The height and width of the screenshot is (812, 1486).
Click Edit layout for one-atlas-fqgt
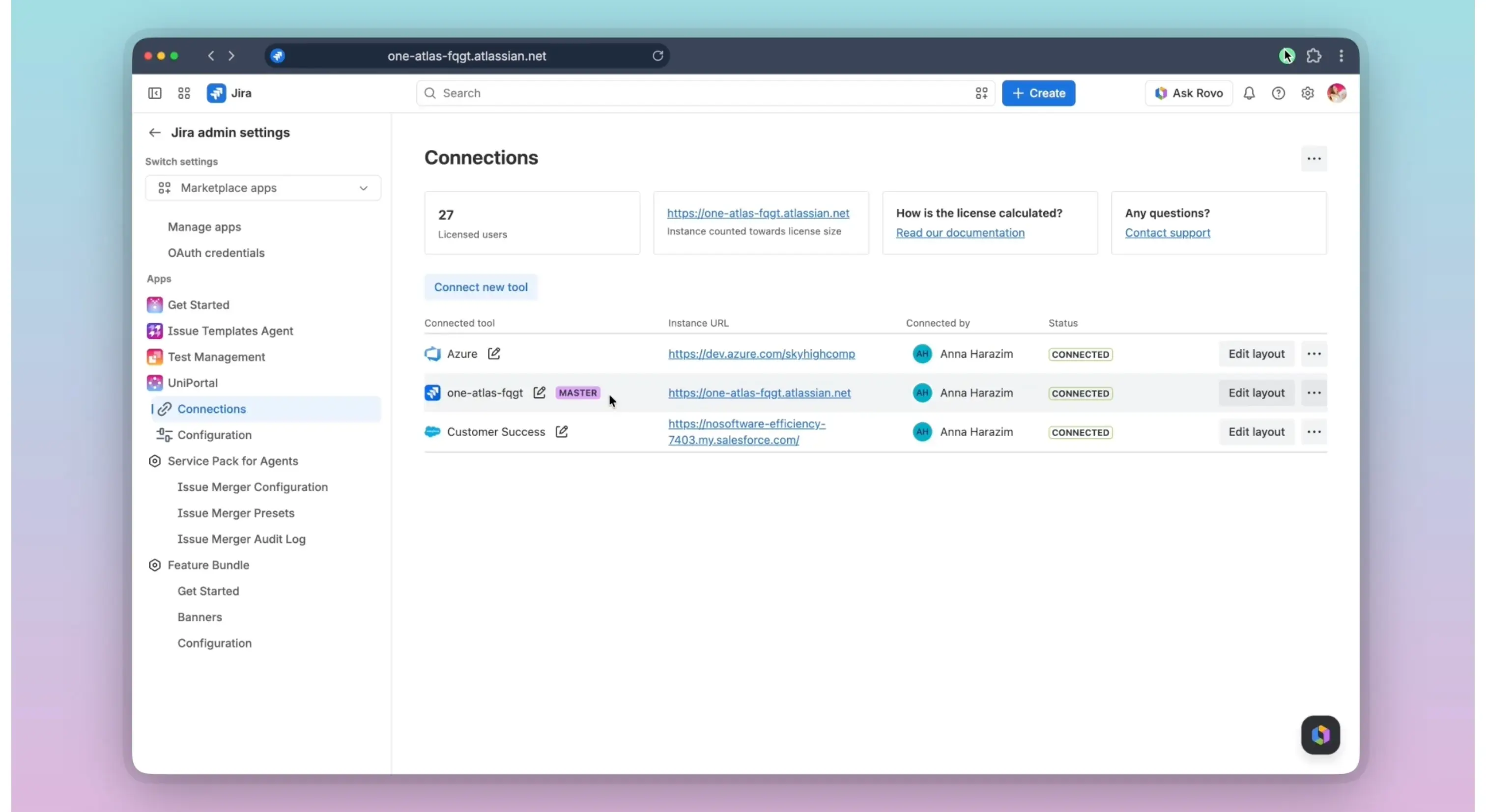pos(1257,392)
